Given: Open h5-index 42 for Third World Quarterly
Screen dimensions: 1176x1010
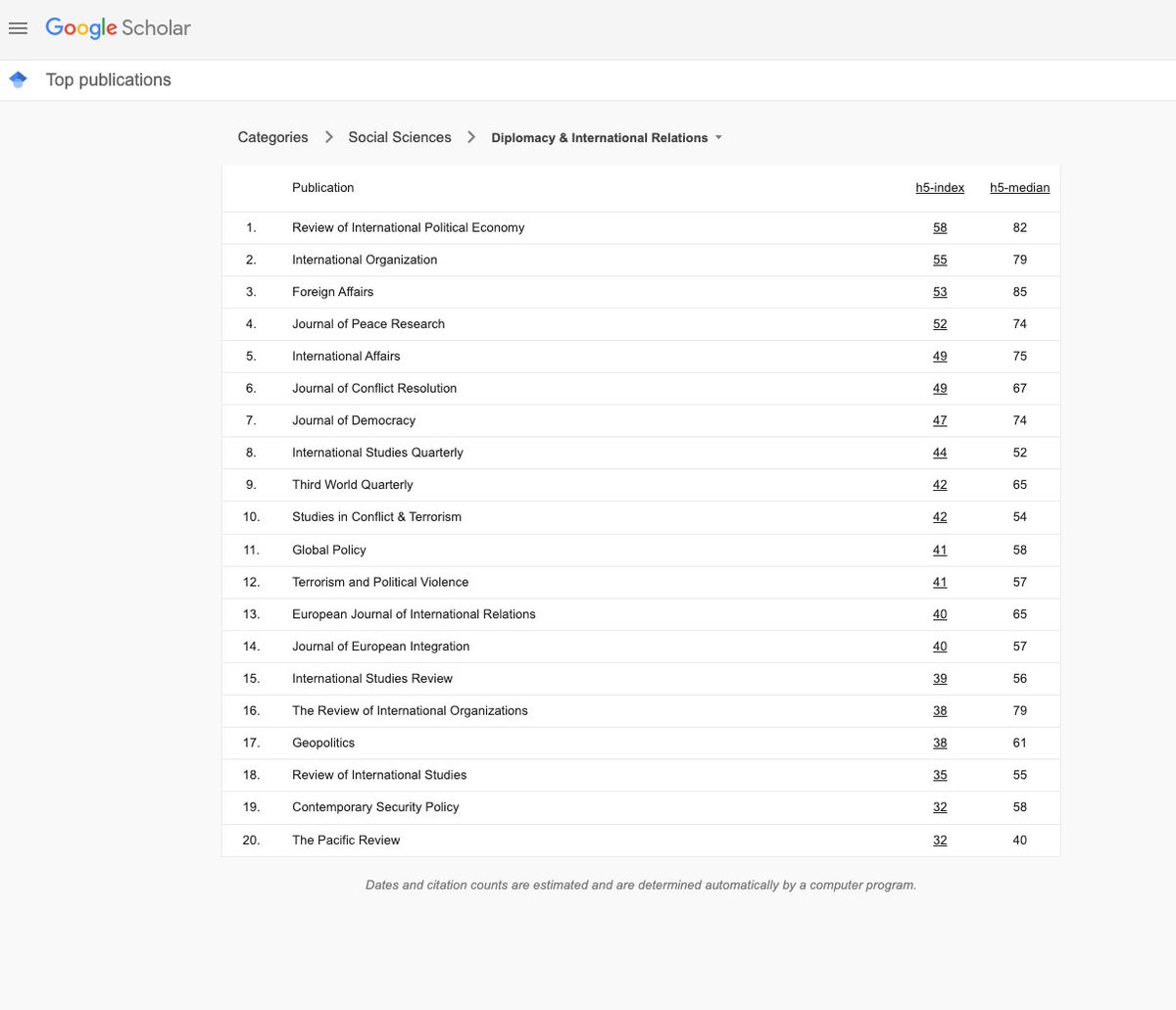Looking at the screenshot, I should (x=940, y=485).
